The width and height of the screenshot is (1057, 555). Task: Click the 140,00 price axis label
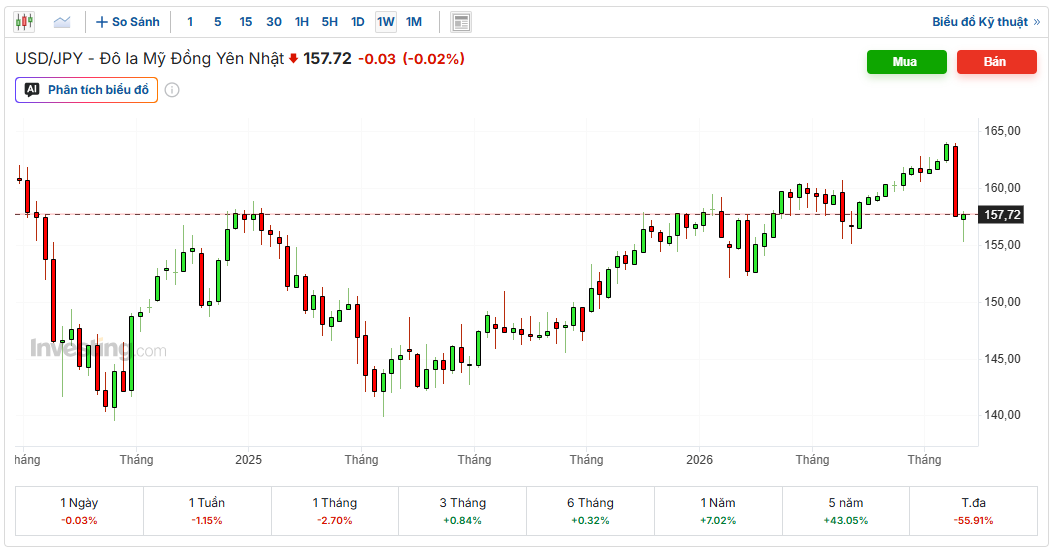(1002, 415)
